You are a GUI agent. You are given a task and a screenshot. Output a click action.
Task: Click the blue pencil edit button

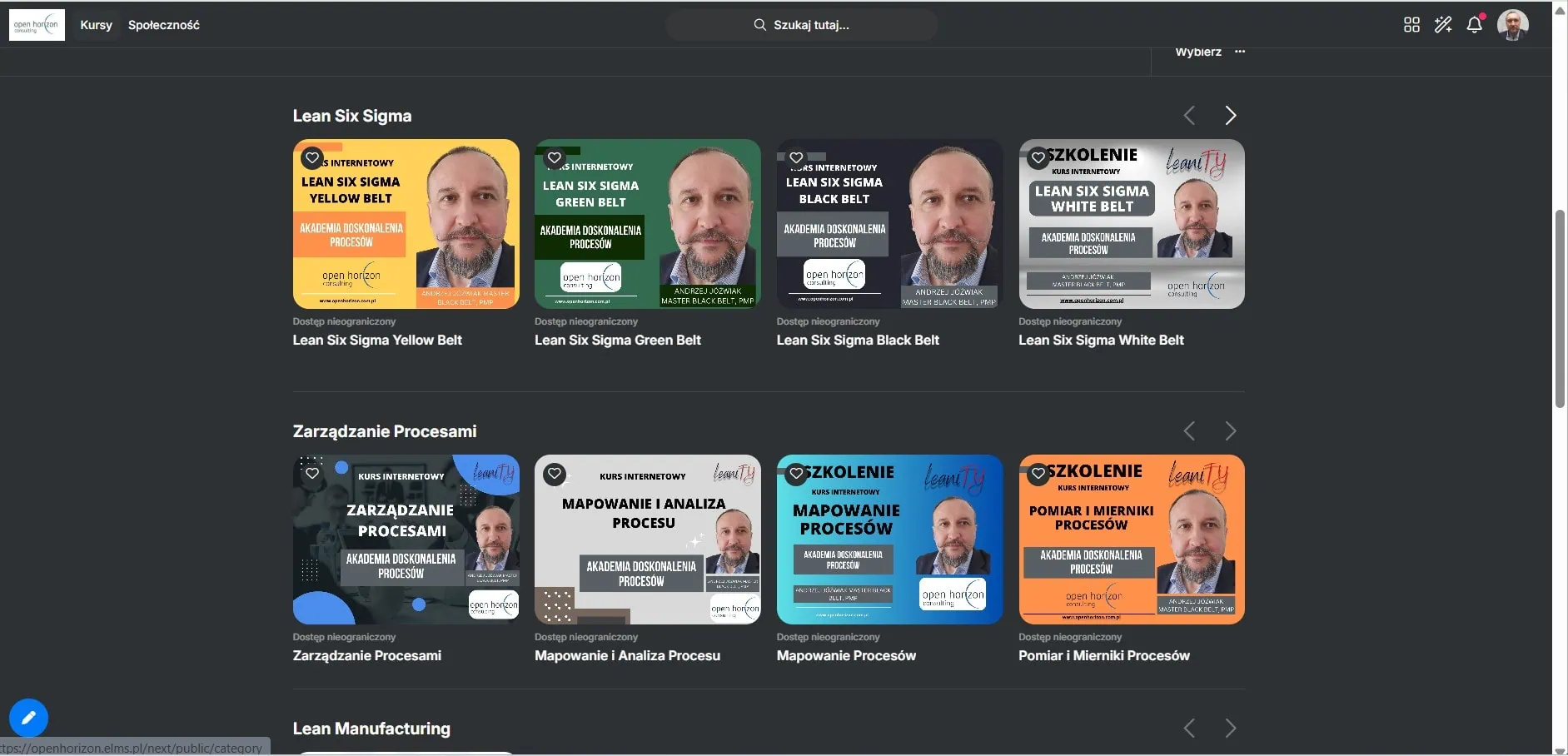[28, 718]
